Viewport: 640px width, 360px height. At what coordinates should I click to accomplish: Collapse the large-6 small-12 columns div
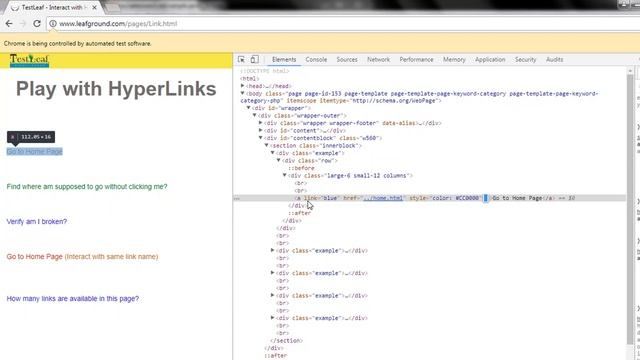[x=284, y=176]
